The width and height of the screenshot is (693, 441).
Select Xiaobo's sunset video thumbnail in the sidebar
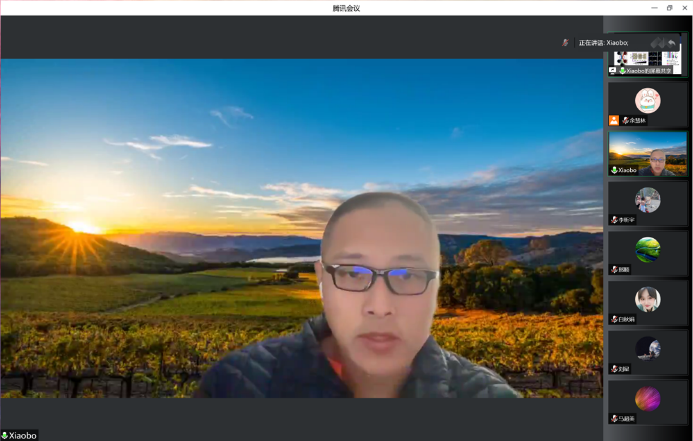tap(648, 153)
